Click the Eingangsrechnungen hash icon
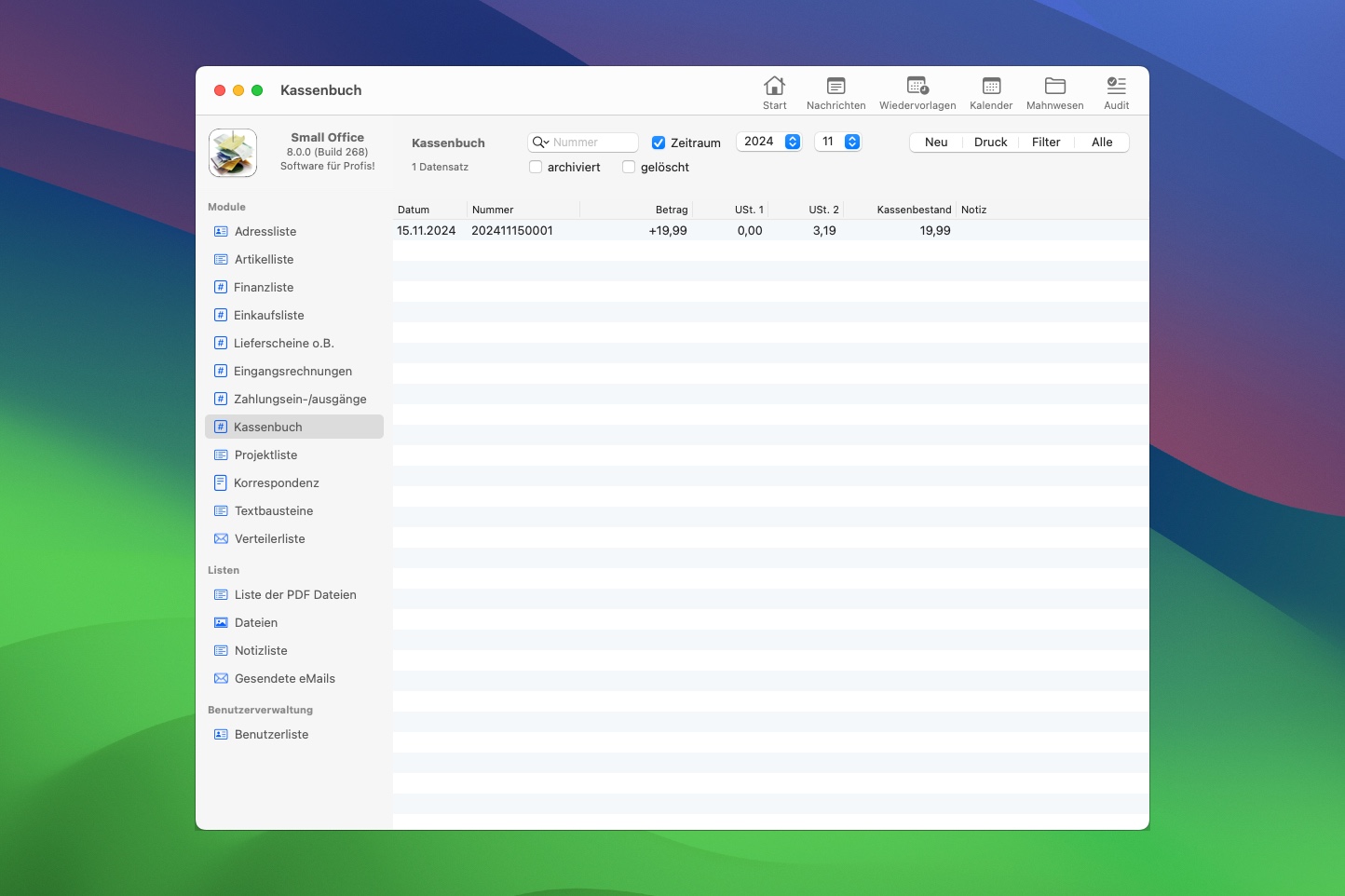 coord(221,371)
